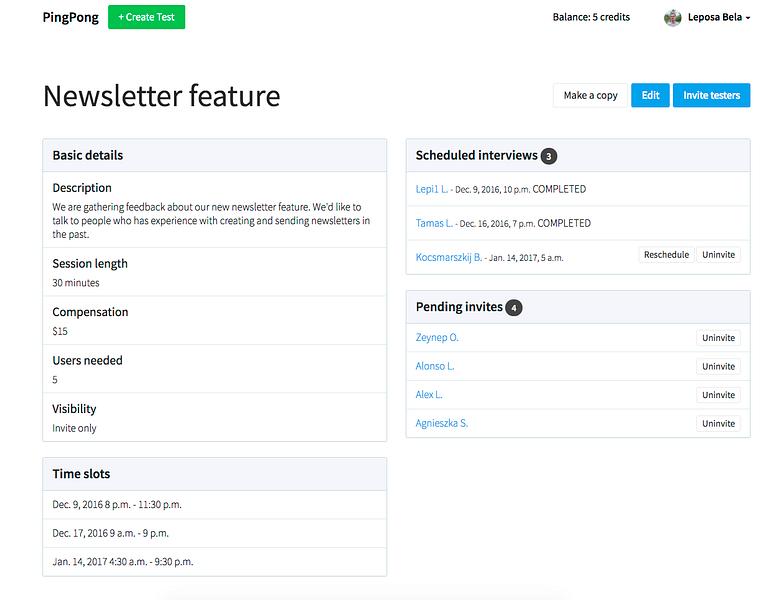This screenshot has height=600, width=783.
Task: Click the Pending invites heading
Action: click(x=459, y=306)
